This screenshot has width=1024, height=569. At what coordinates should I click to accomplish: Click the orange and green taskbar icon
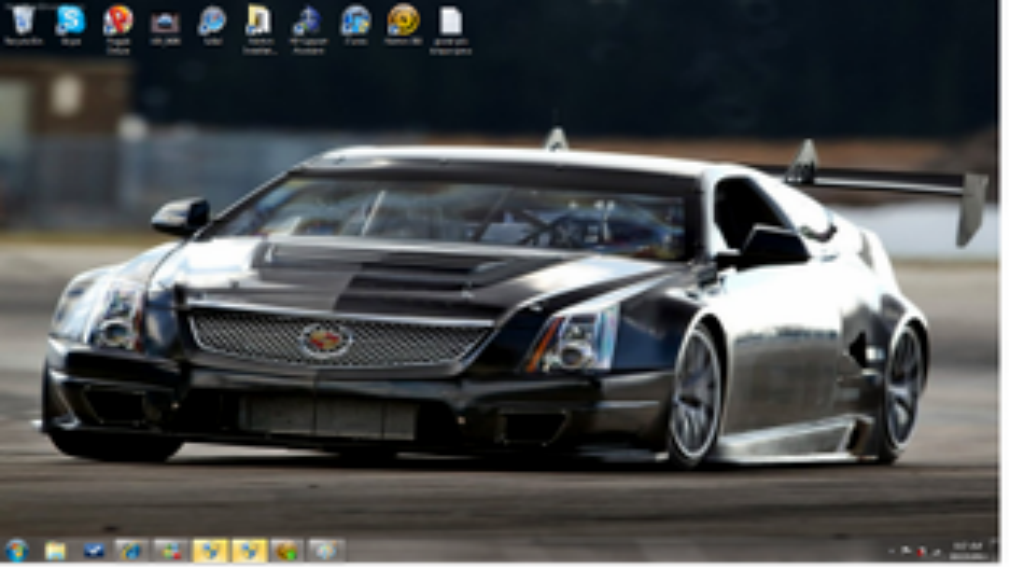(x=287, y=551)
